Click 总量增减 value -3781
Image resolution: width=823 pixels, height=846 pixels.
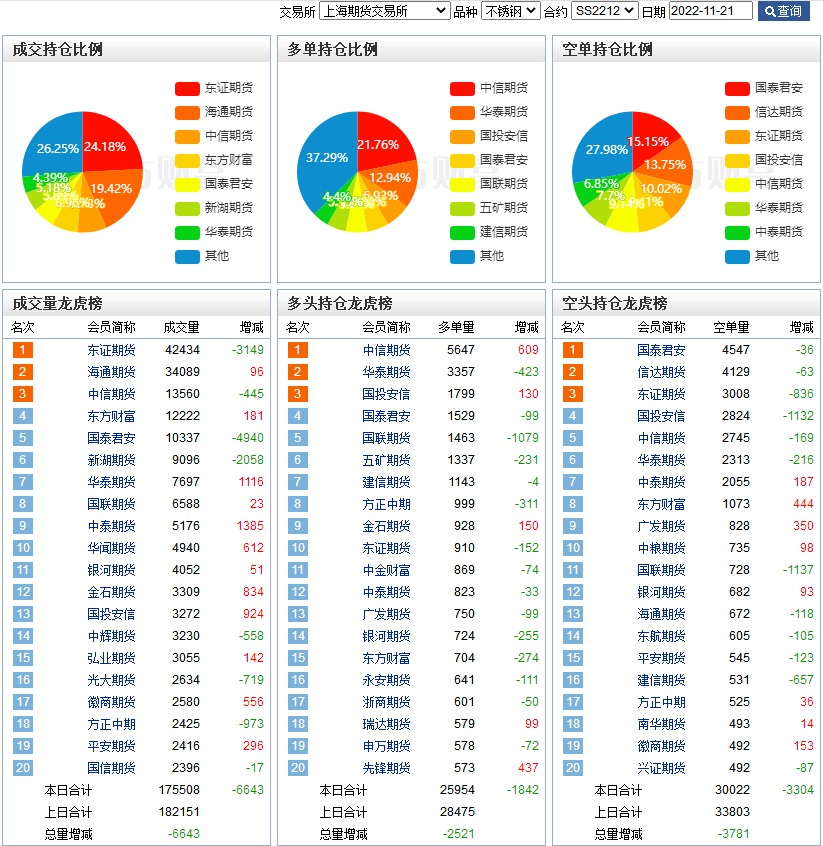pyautogui.click(x=733, y=834)
